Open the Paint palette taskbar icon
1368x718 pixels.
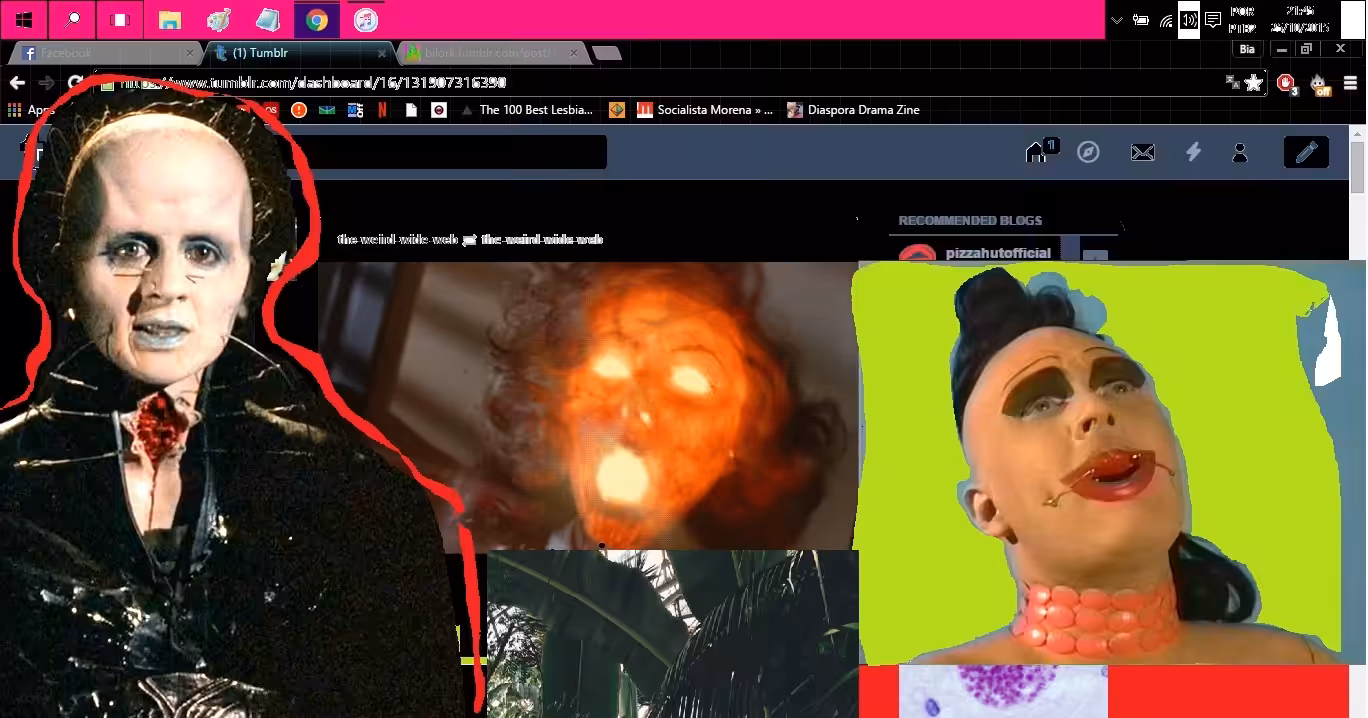(218, 20)
